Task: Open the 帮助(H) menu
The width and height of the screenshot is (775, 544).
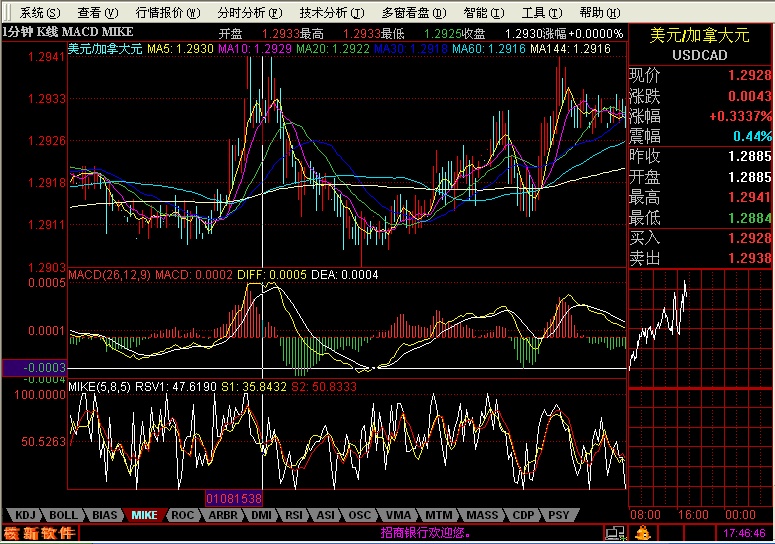Action: (600, 12)
